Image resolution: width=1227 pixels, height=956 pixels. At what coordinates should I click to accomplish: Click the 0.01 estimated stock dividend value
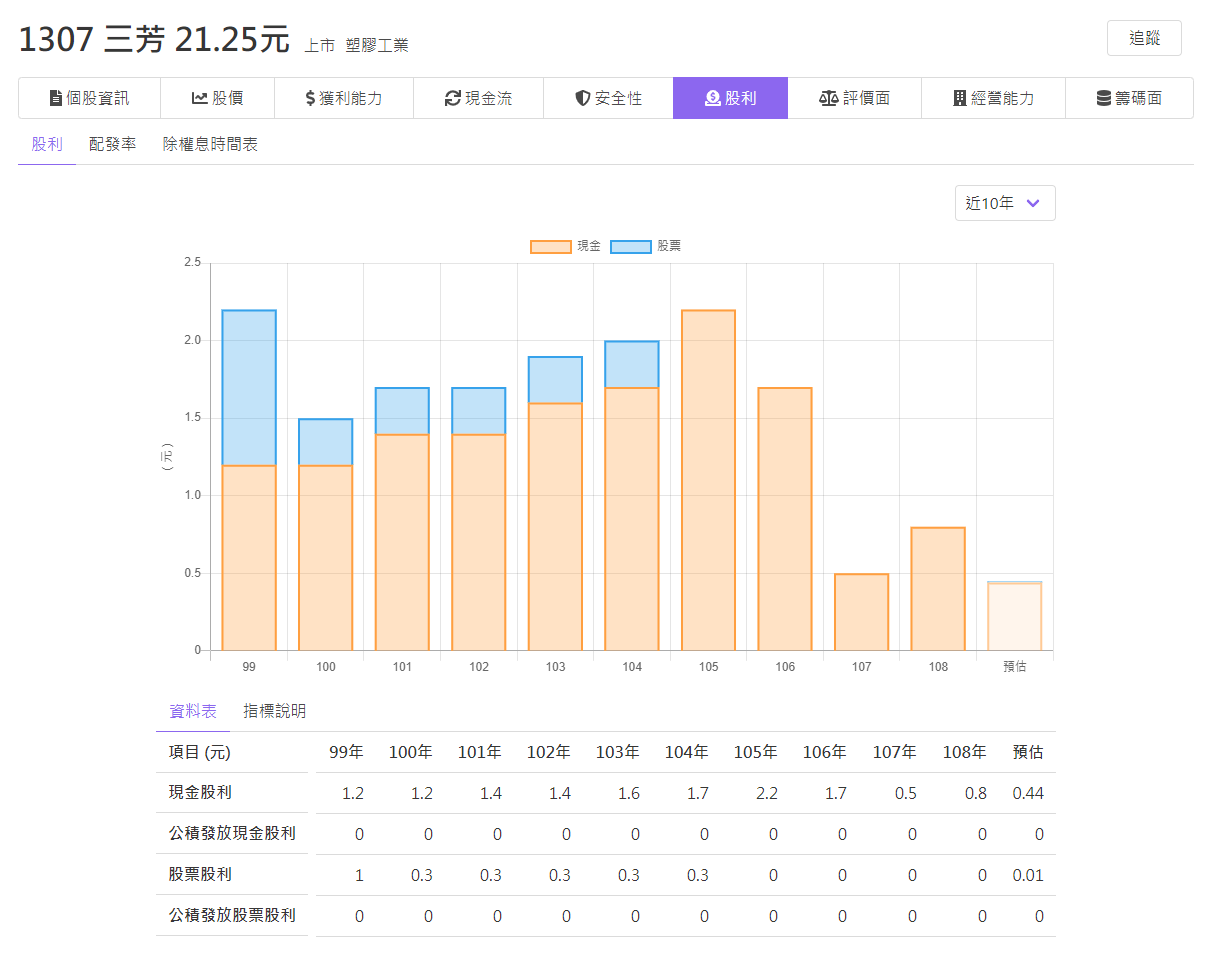click(x=1028, y=875)
